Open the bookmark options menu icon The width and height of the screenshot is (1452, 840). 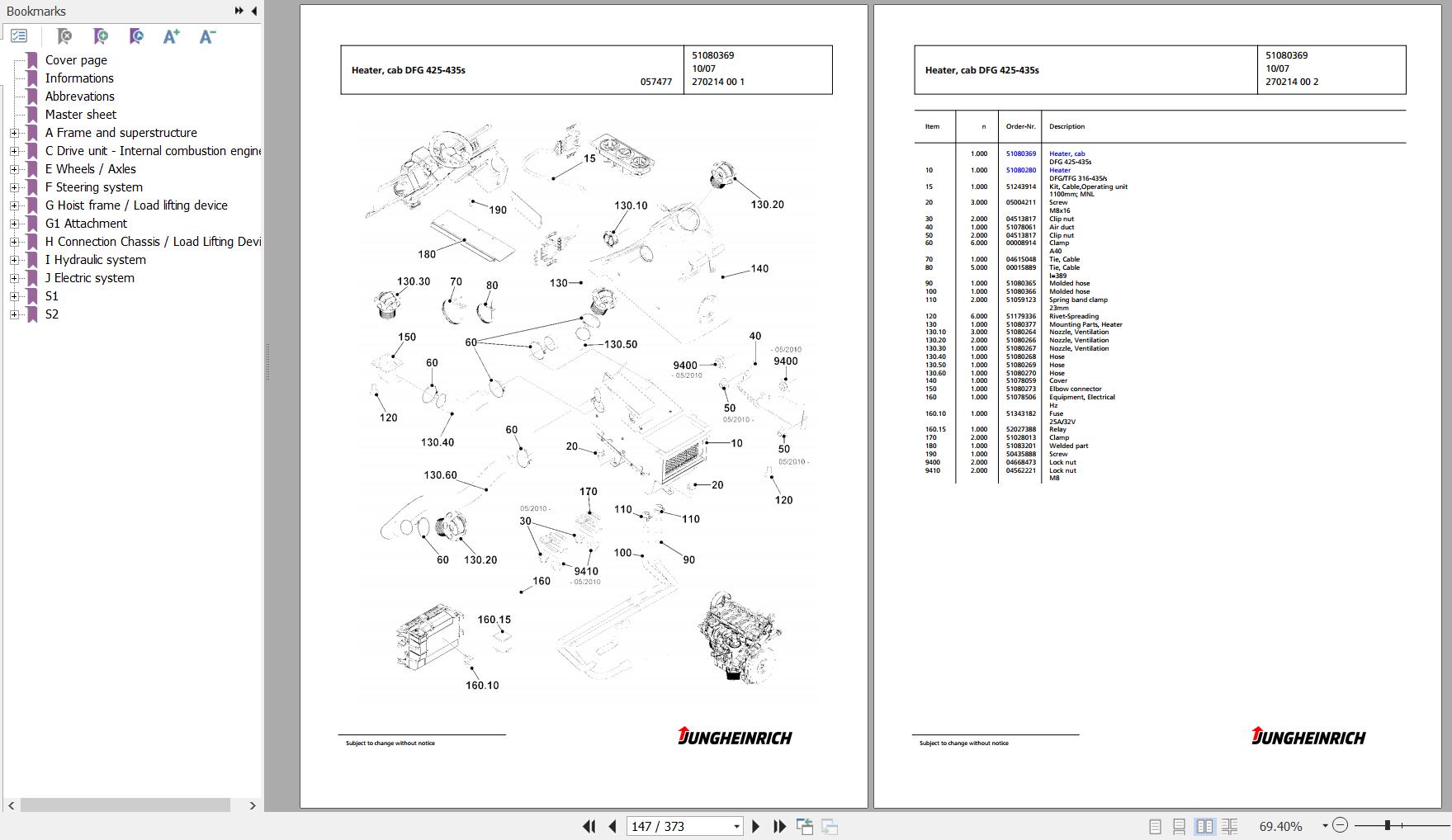coord(19,35)
